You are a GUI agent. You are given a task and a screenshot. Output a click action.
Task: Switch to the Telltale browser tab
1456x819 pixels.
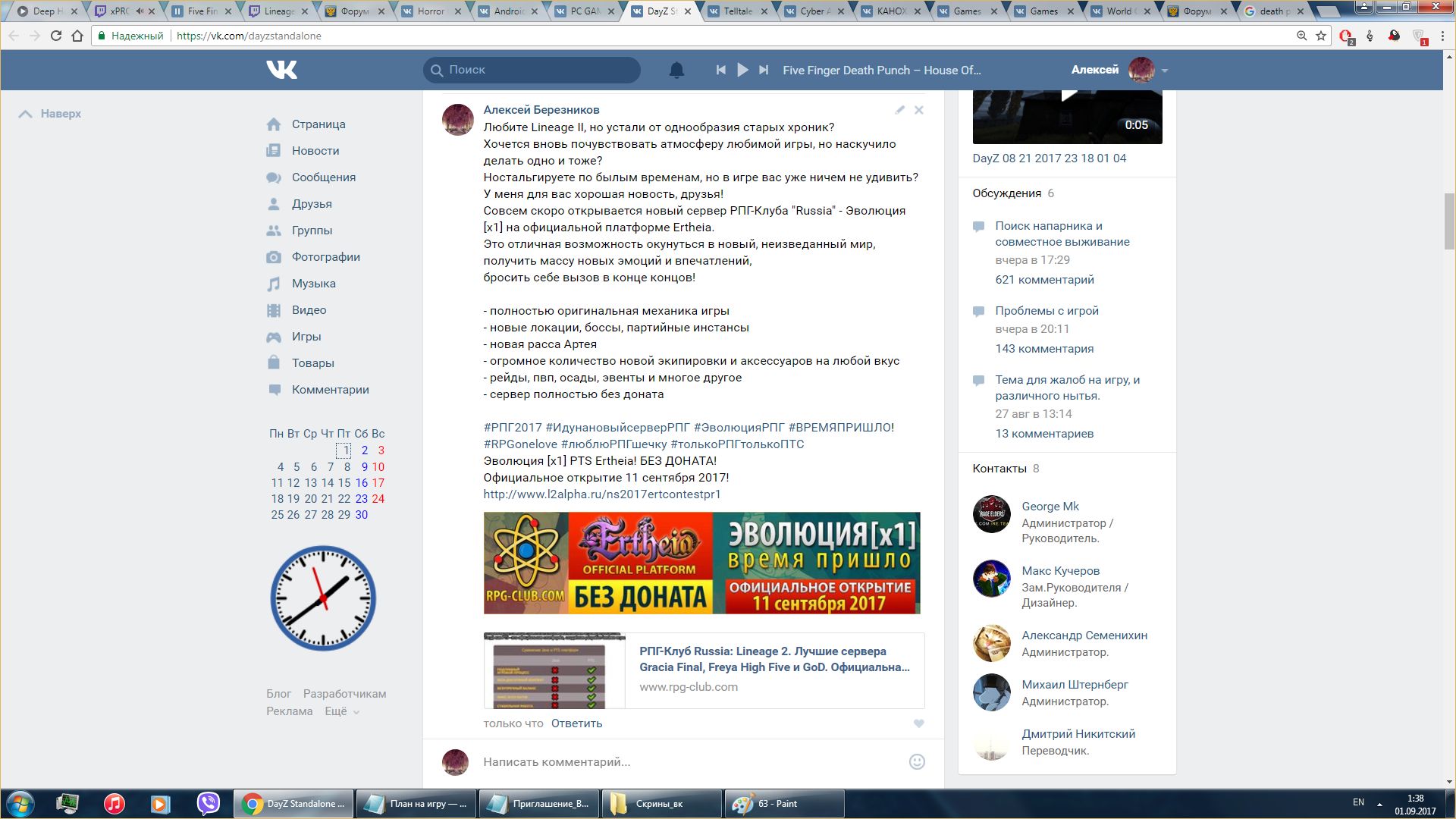736,11
